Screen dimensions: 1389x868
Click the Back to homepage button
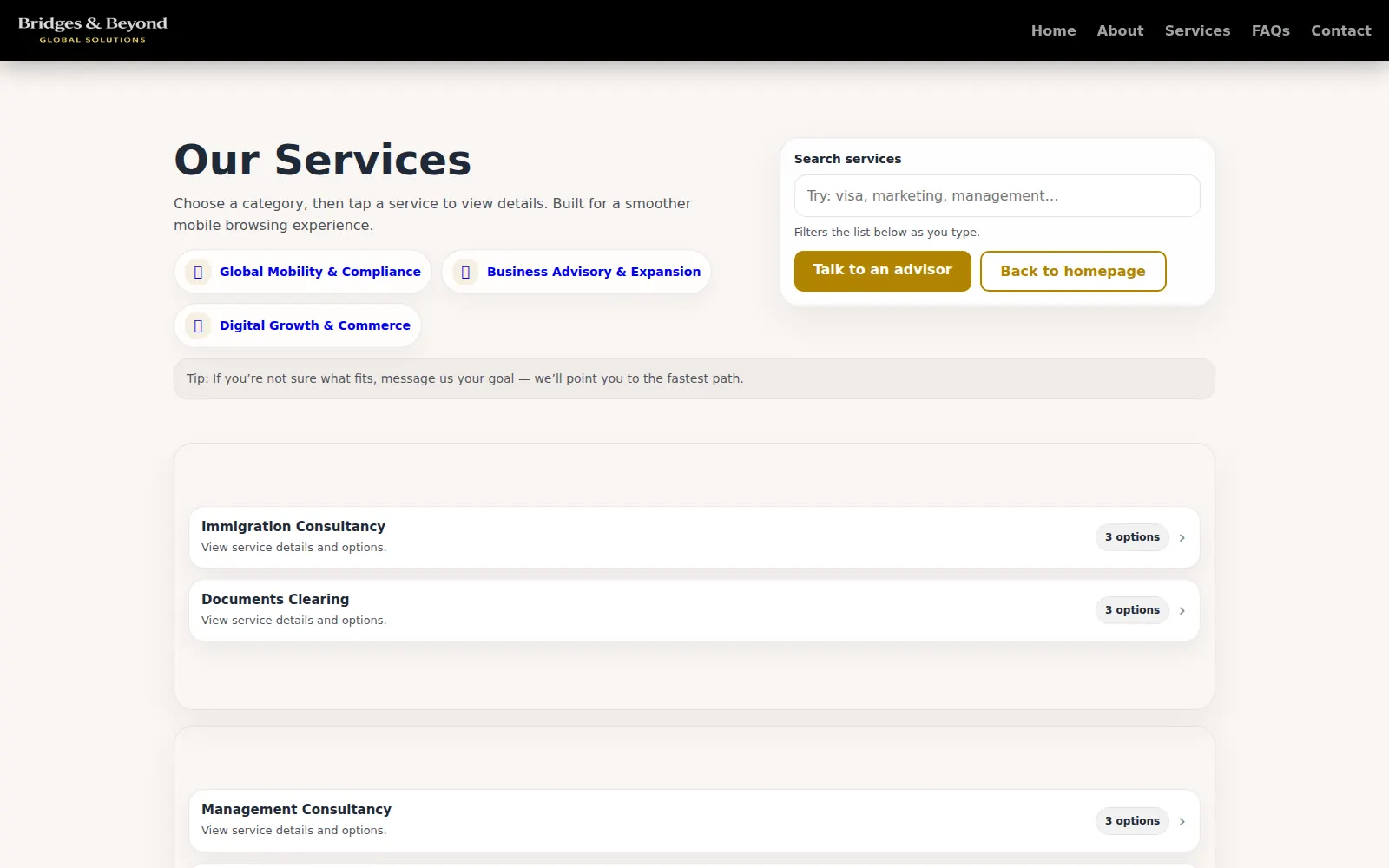pyautogui.click(x=1073, y=271)
